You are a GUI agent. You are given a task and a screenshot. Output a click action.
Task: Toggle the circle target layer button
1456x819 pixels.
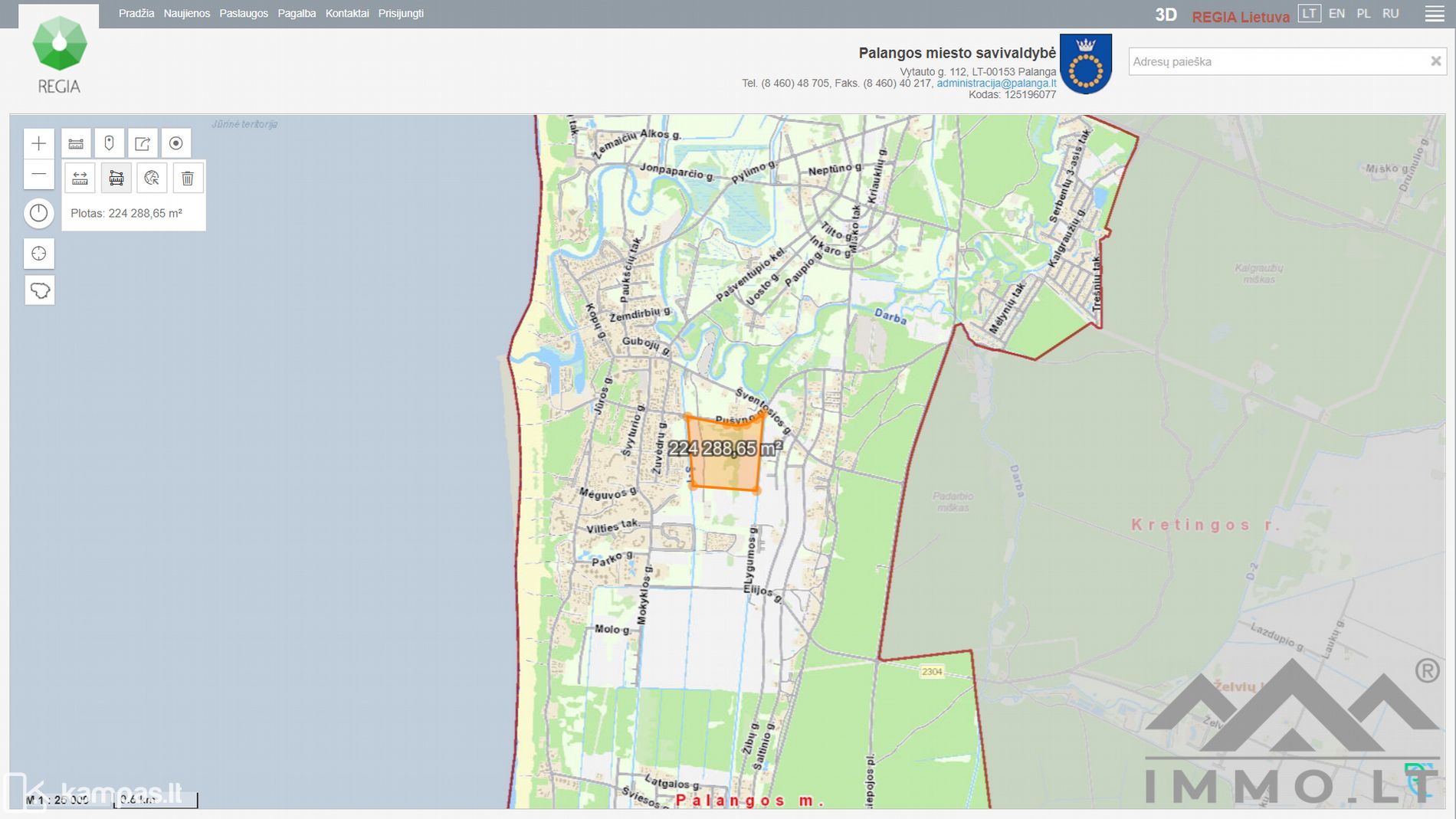175,143
